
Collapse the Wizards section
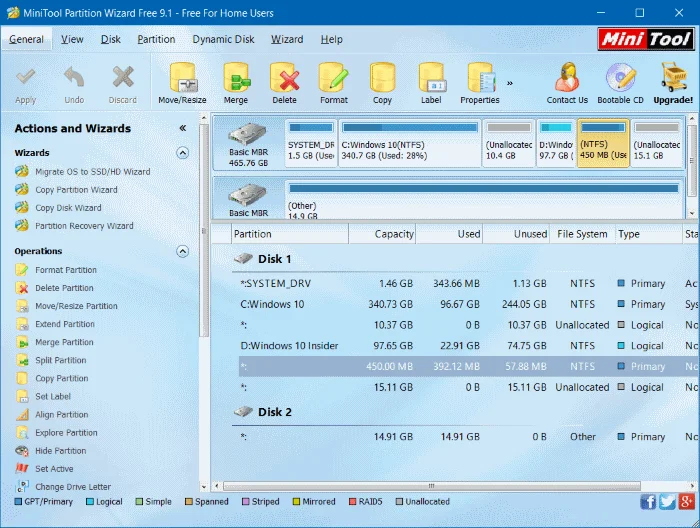click(182, 153)
